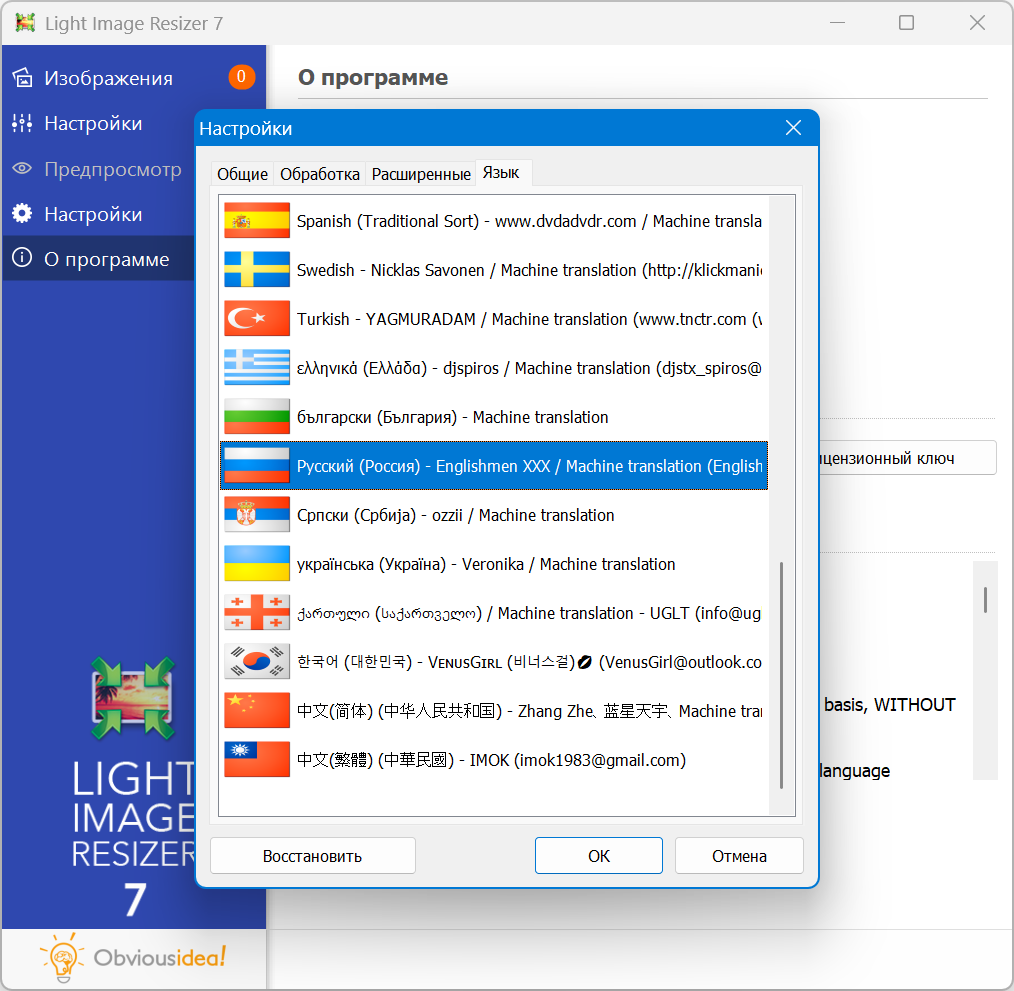Click the Serbia flag icon
Viewport: 1014px width, 991px height.
pyautogui.click(x=257, y=515)
